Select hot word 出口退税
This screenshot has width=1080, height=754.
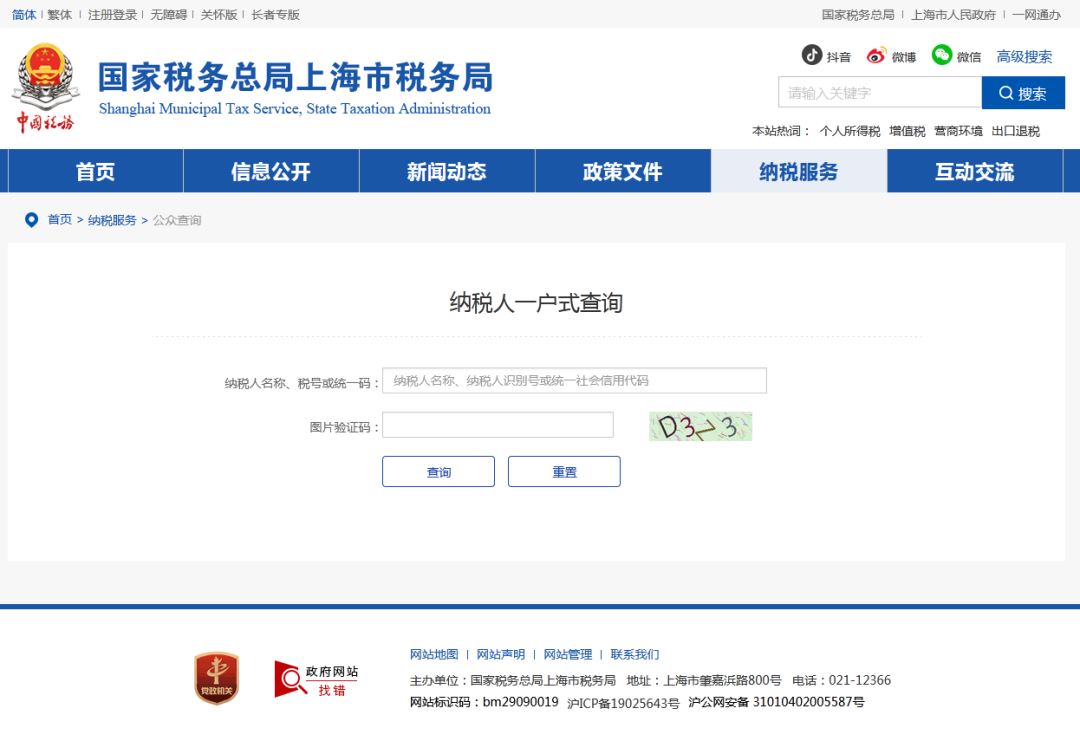coord(1016,131)
